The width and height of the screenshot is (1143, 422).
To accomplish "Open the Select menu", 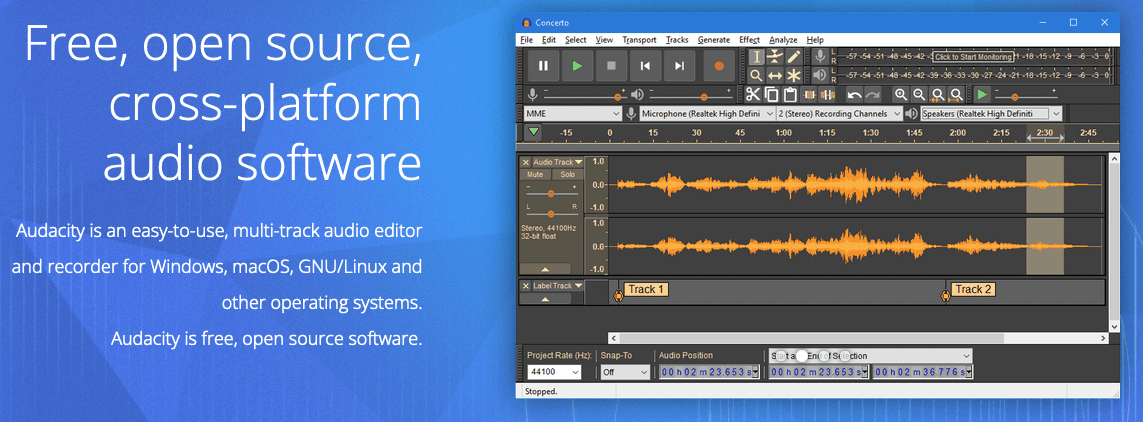I will (575, 40).
